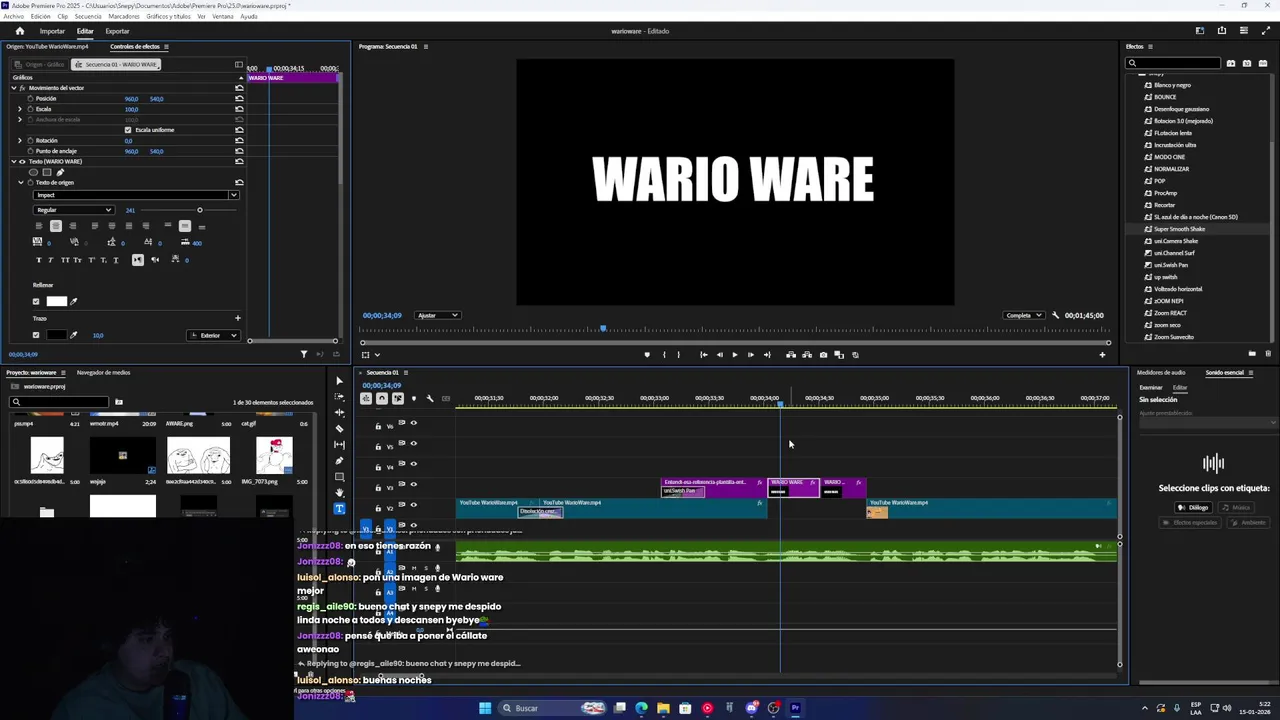Select Super Smooth Shake preset

click(1179, 229)
